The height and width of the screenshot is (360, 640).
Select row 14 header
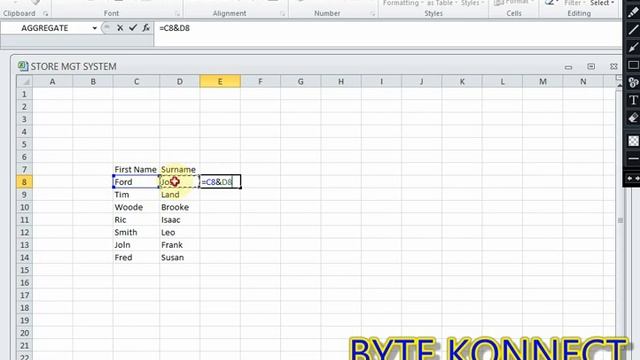[x=24, y=258]
